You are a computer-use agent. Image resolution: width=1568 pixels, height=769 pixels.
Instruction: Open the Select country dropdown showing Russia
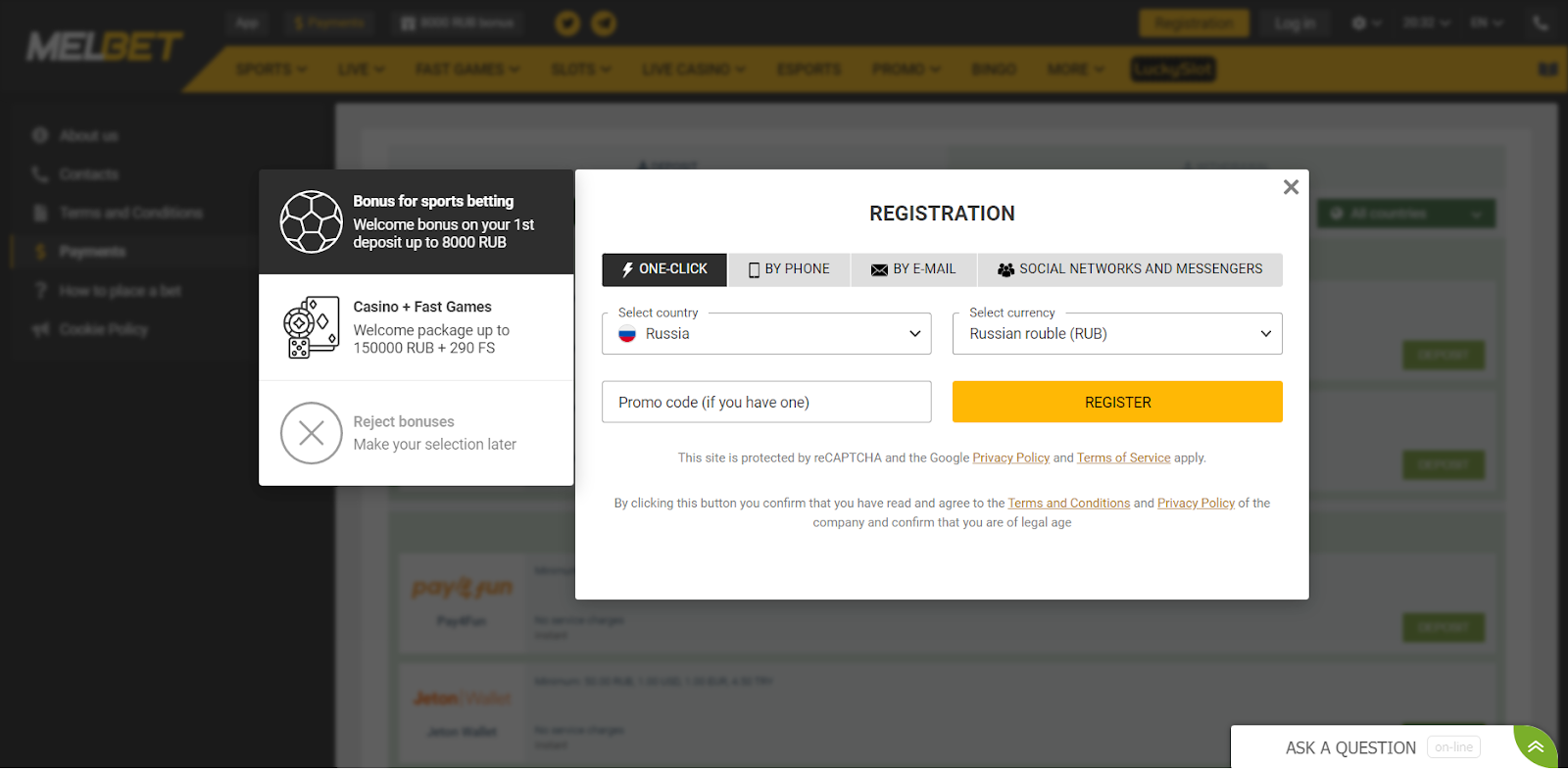pyautogui.click(x=766, y=334)
